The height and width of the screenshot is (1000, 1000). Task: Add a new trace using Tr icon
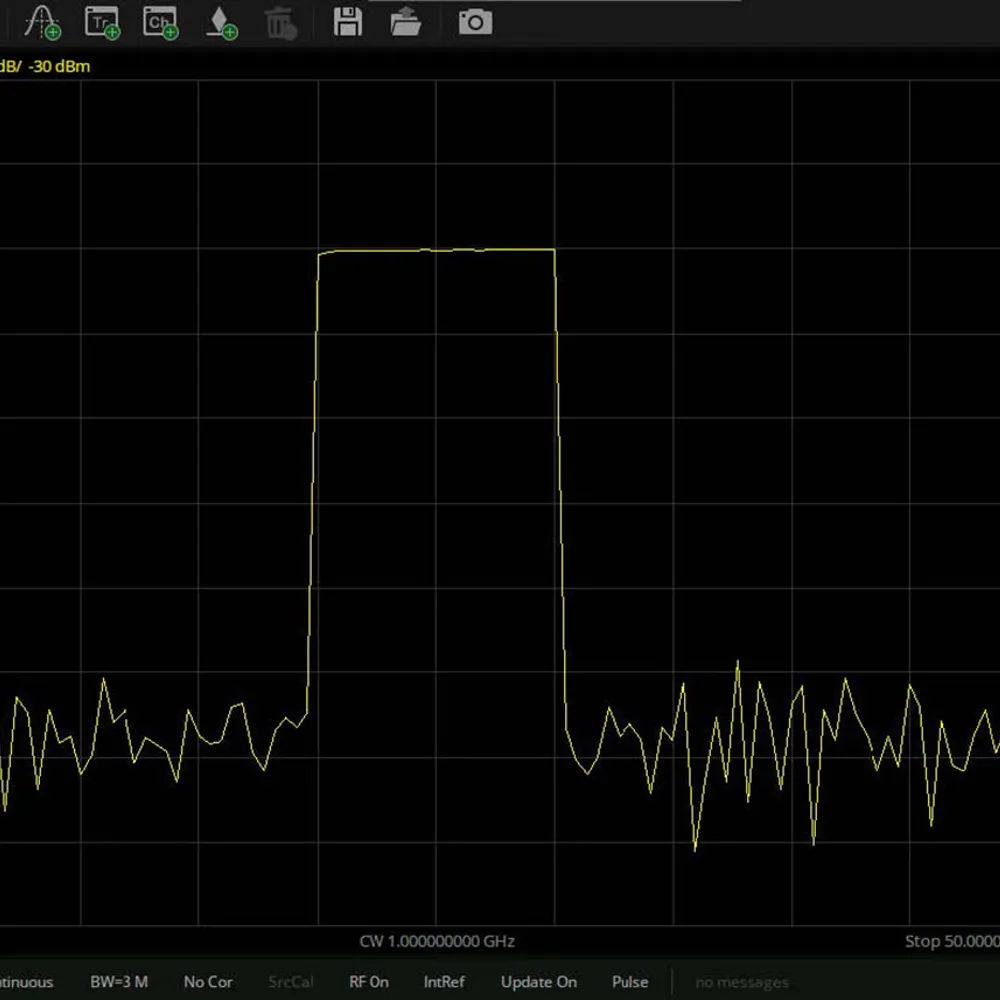pyautogui.click(x=101, y=21)
